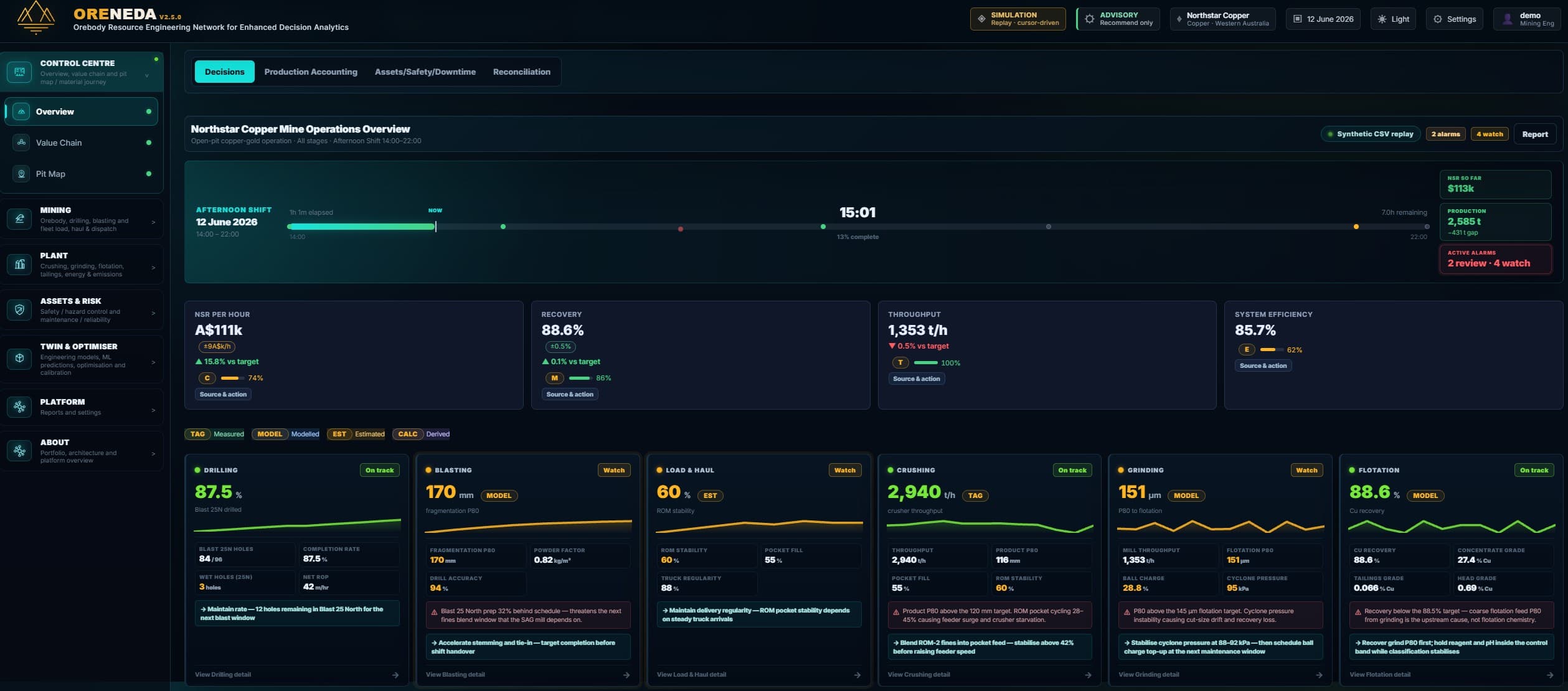Viewport: 1568px width, 691px height.
Task: Click the Blasting card warning triangle icon
Action: [434, 612]
